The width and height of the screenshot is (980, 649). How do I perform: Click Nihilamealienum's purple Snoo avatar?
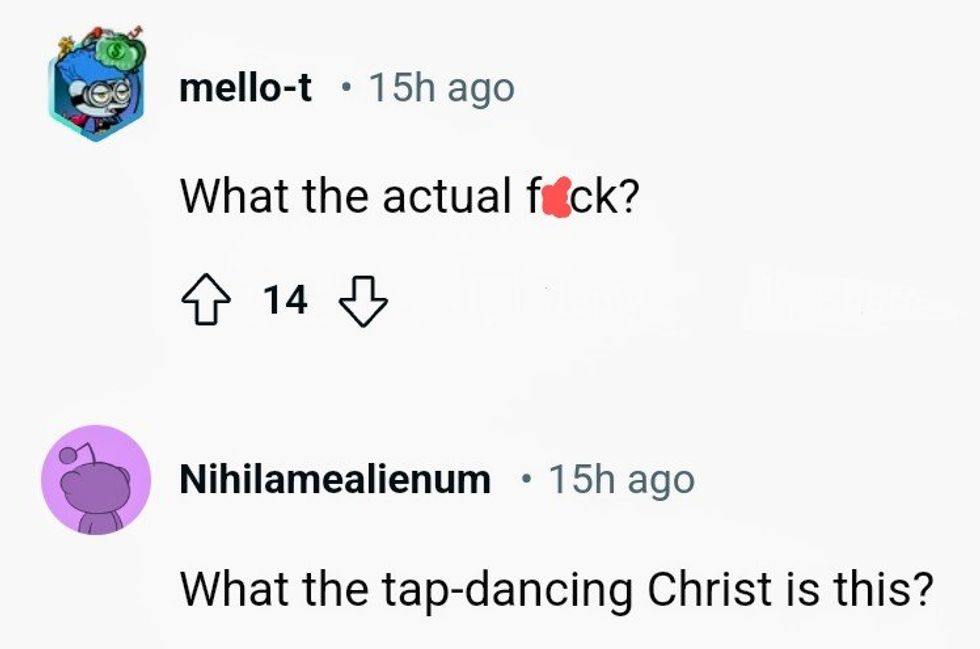tap(96, 481)
